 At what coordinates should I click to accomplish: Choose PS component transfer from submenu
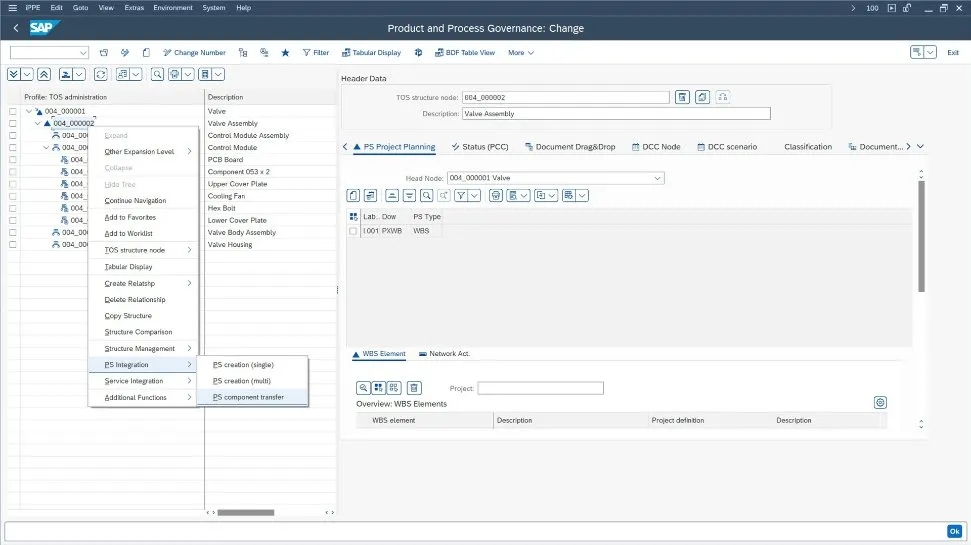coord(249,397)
